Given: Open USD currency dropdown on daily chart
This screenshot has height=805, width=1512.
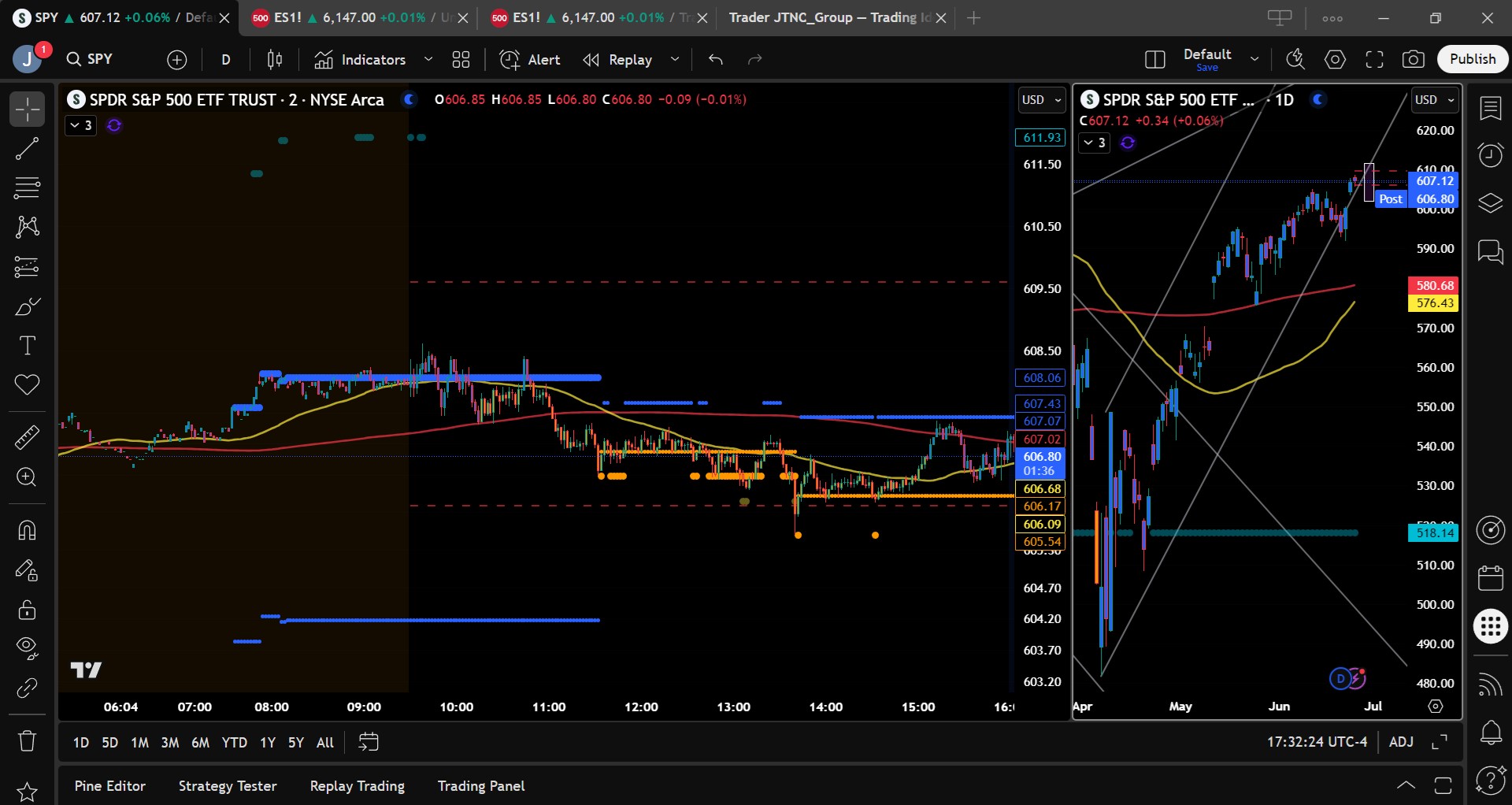Looking at the screenshot, I should [x=1435, y=100].
